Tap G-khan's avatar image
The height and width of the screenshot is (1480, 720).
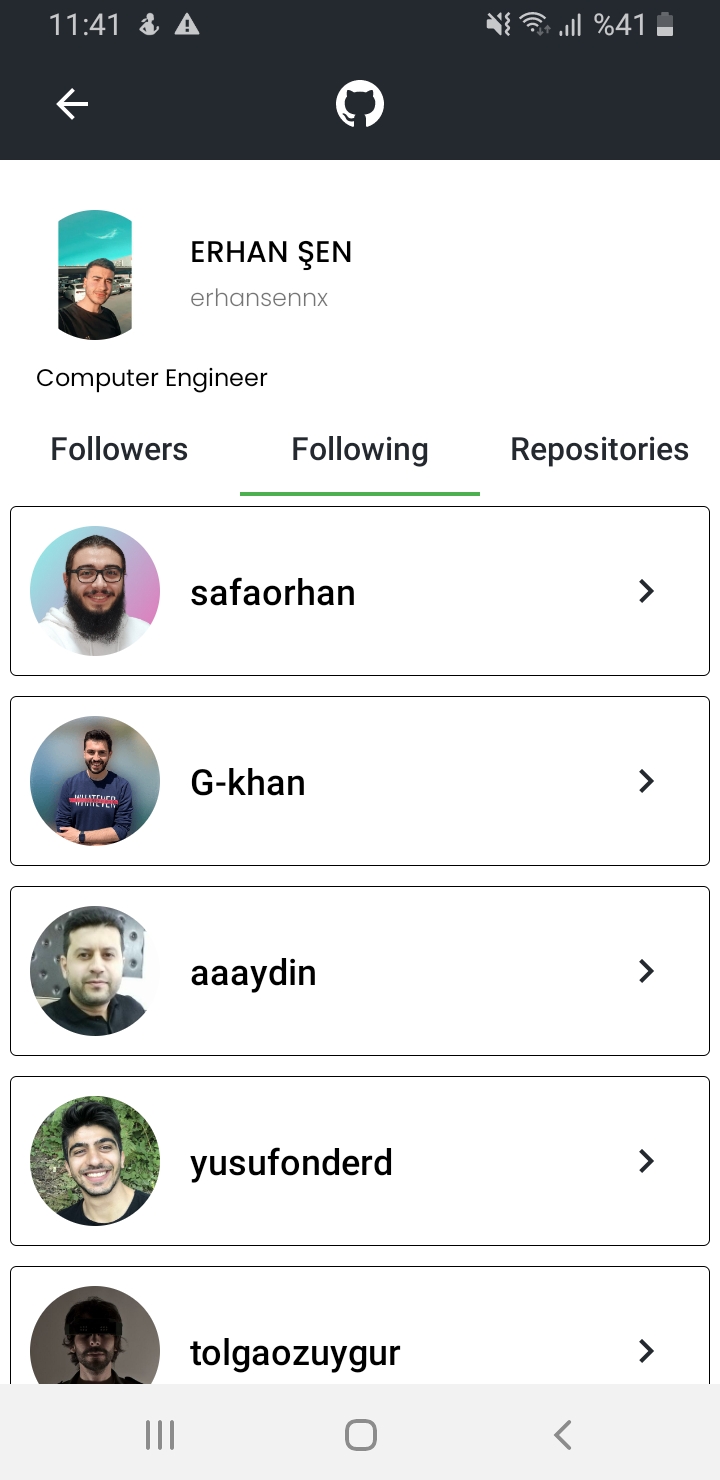pos(94,780)
